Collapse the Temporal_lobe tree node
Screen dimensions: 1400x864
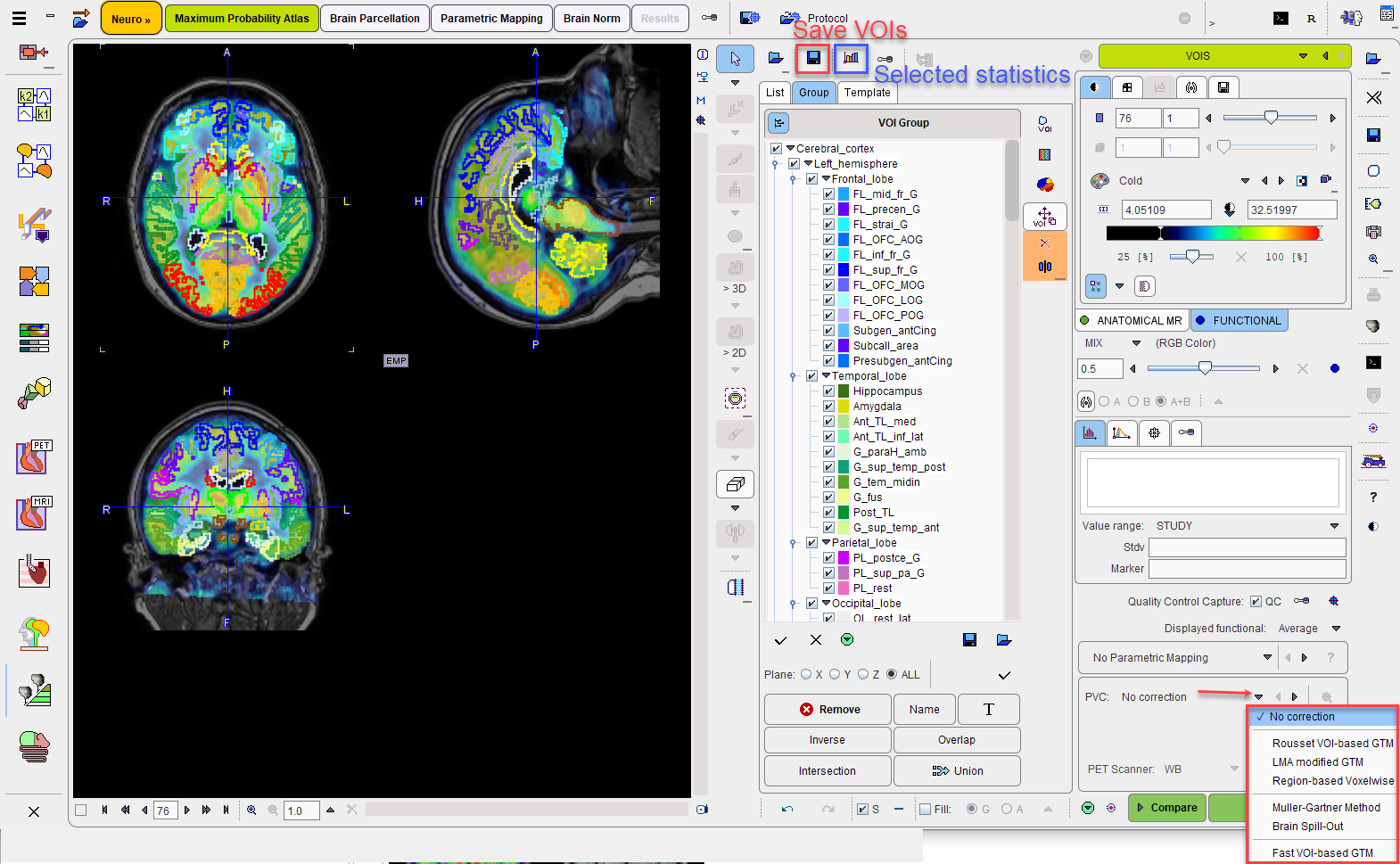click(827, 376)
